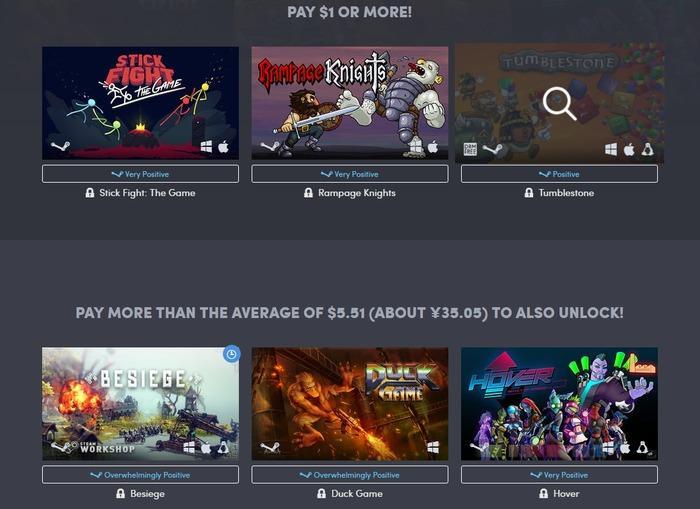Open Duck Game Overwhelmingly Positive reviews button
Image resolution: width=700 pixels, height=509 pixels.
(350, 475)
